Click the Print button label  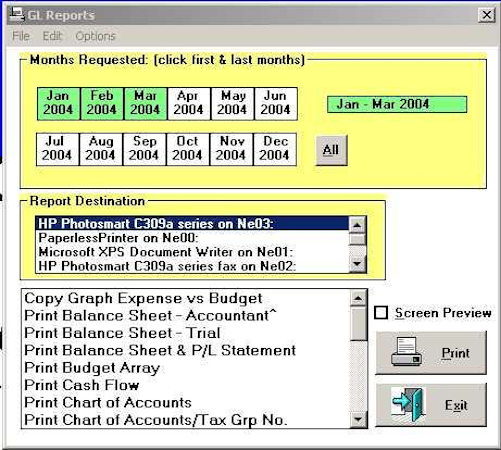pyautogui.click(x=455, y=353)
